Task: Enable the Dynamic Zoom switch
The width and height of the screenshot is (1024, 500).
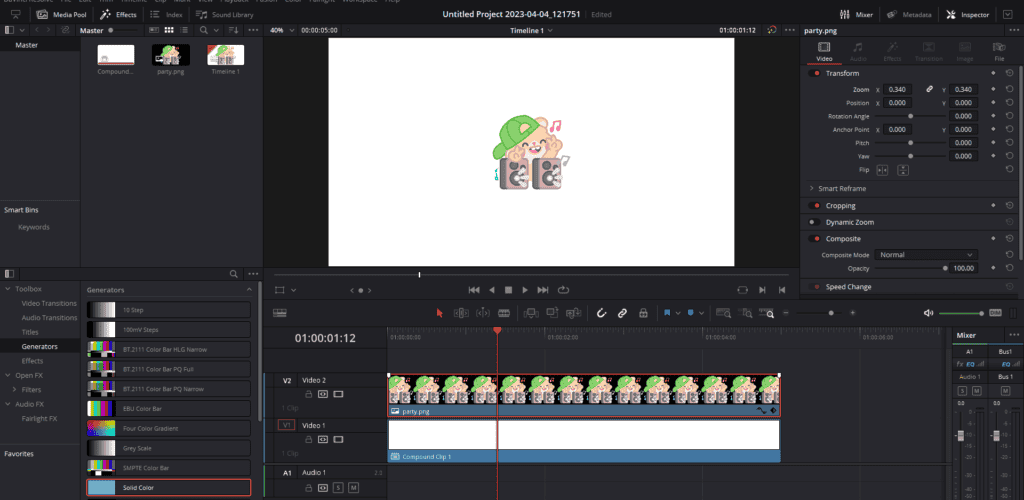Action: [x=814, y=222]
